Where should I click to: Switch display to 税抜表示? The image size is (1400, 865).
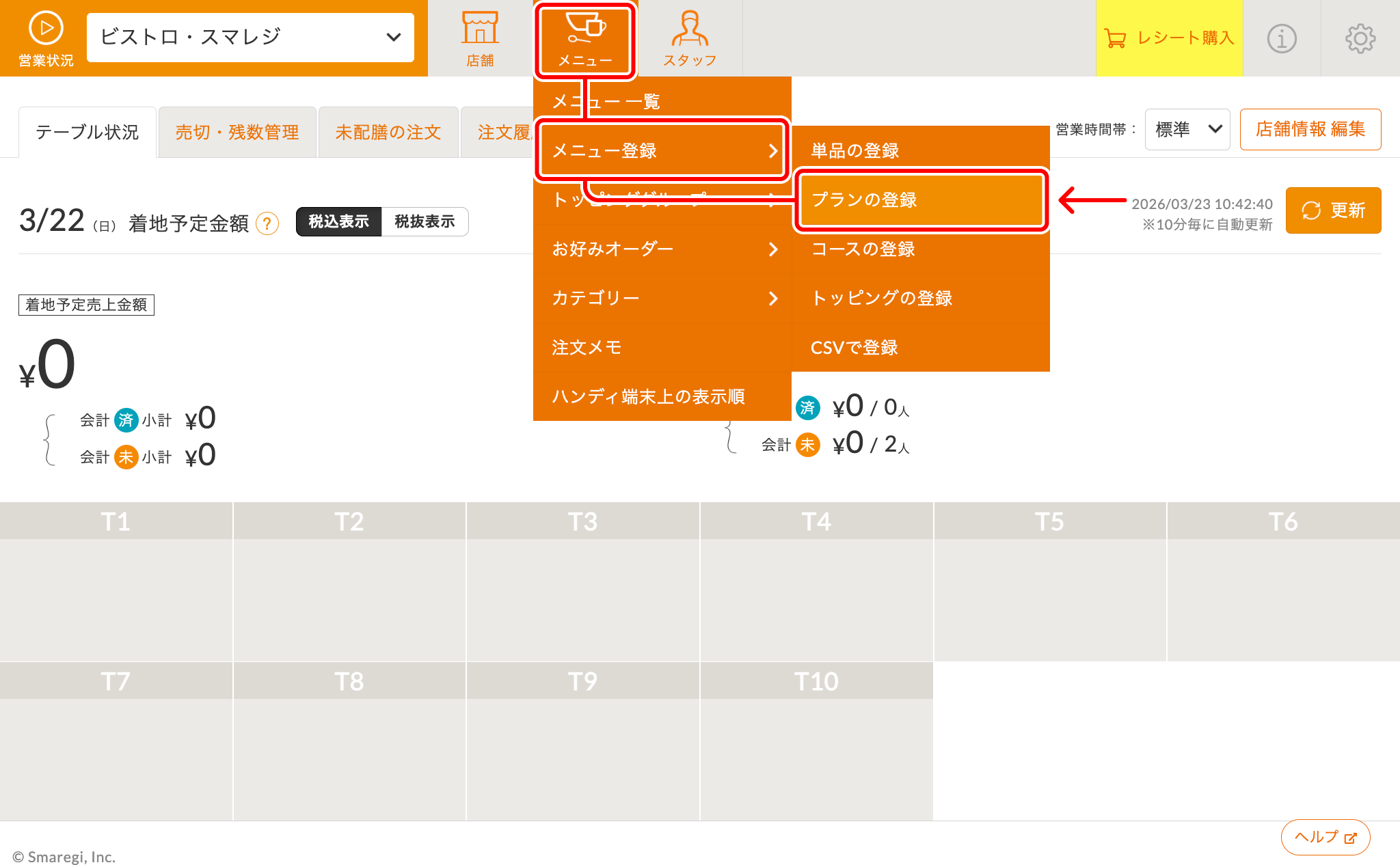coord(425,221)
